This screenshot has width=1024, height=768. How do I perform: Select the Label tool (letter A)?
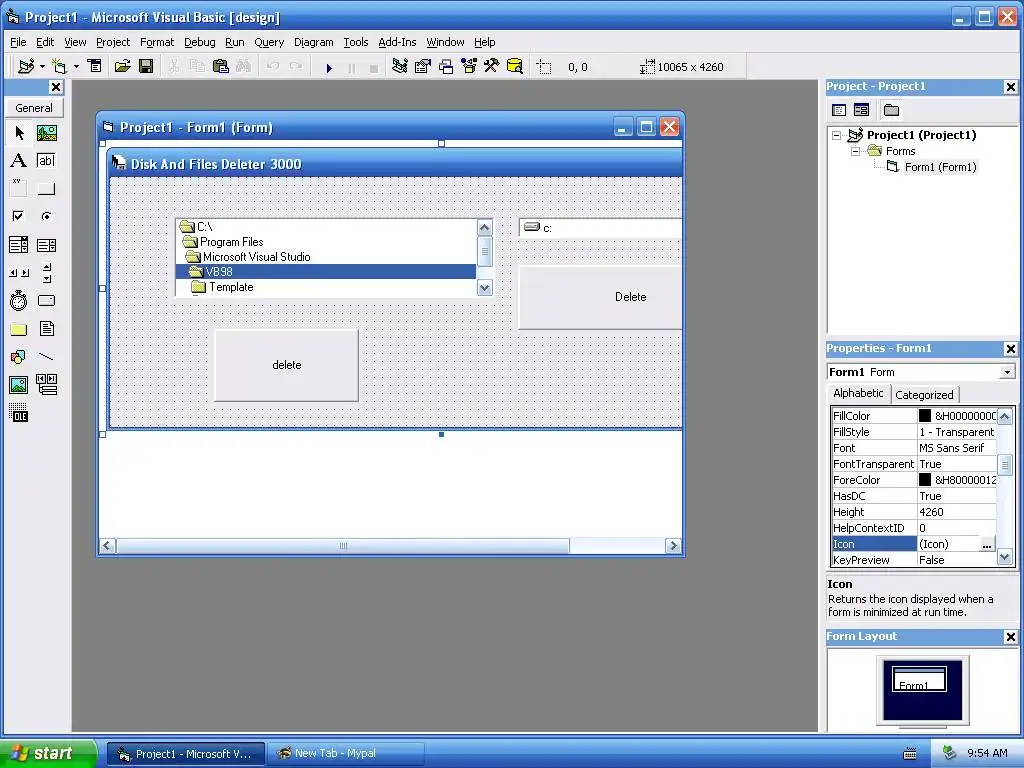(x=19, y=161)
